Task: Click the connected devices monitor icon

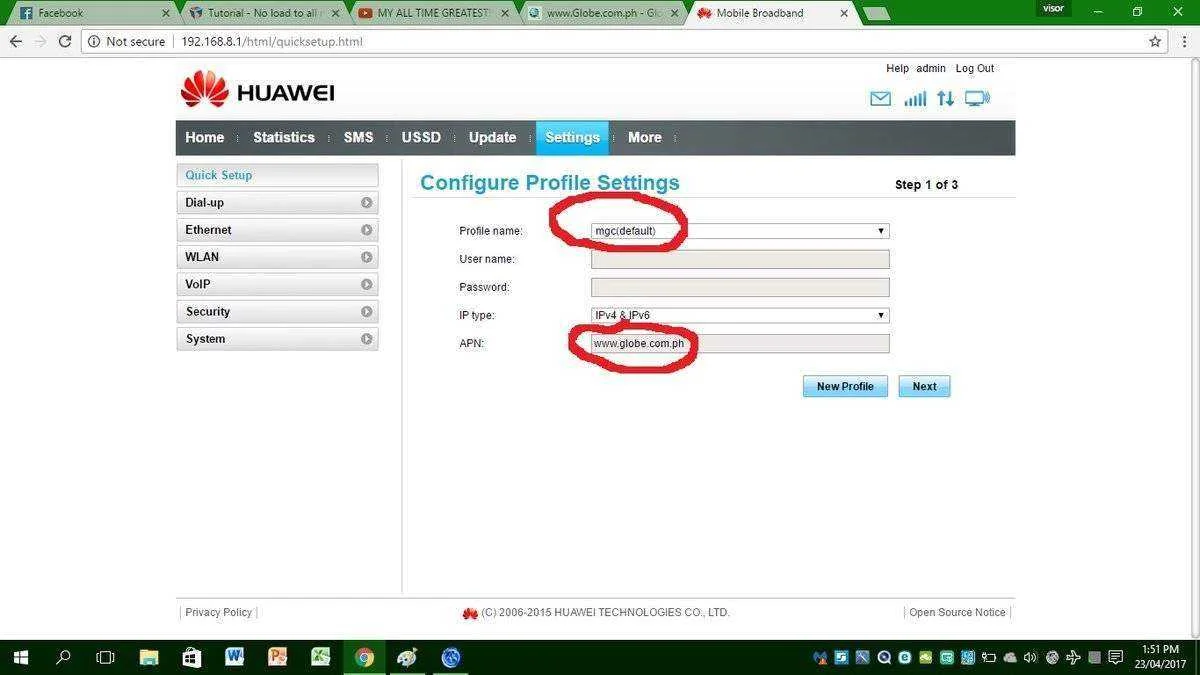Action: (977, 99)
